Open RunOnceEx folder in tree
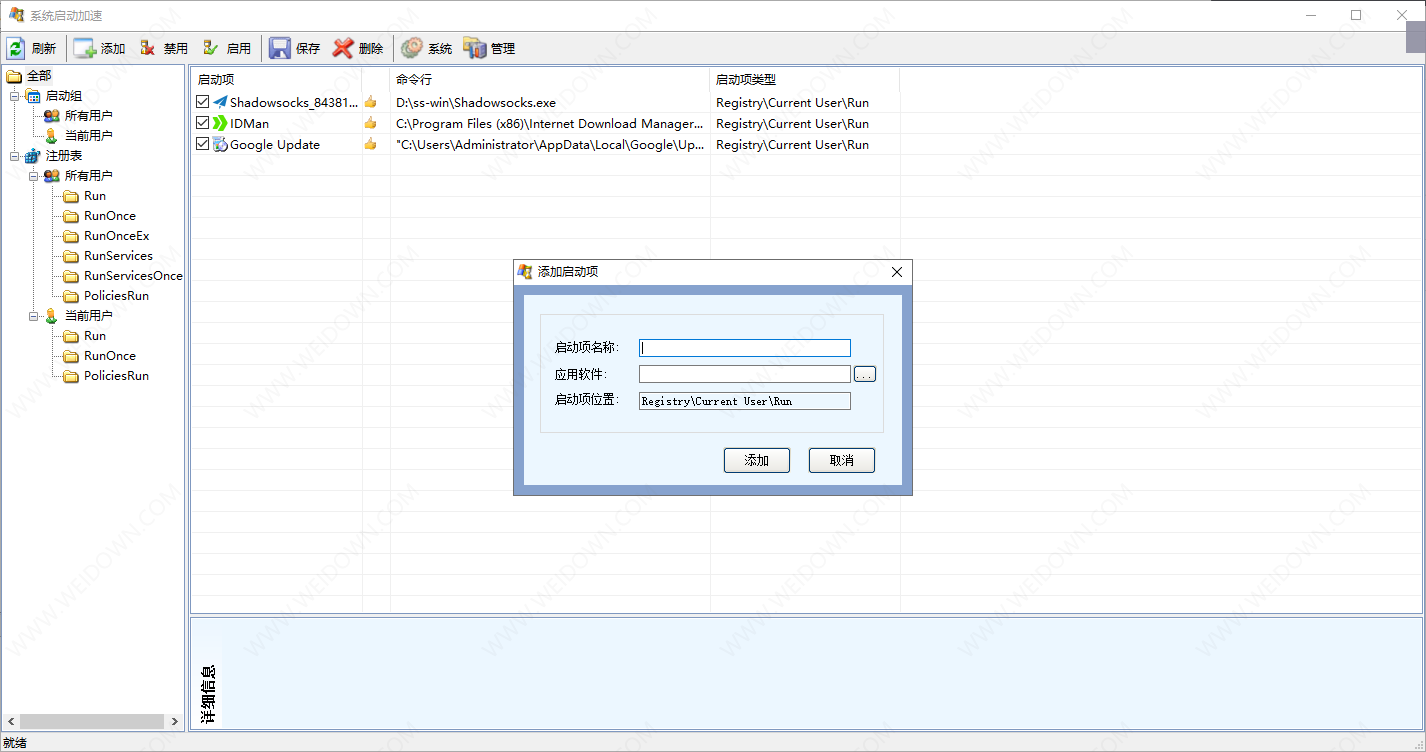The image size is (1426, 752). 116,236
